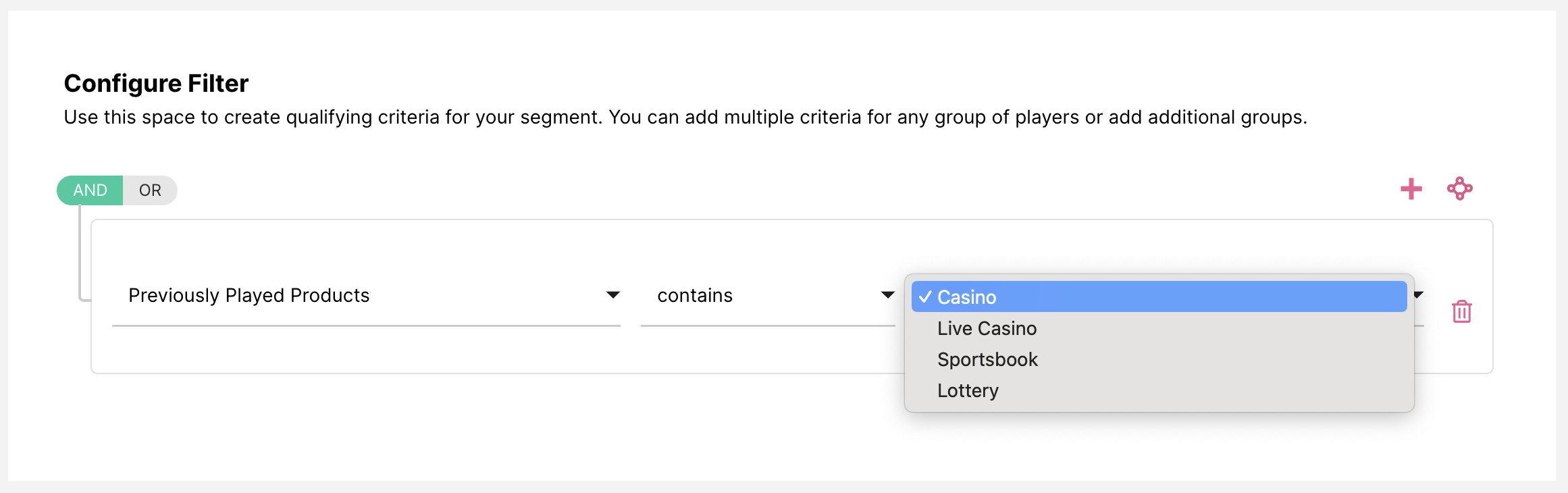
Task: Click the value dropdown arrow beside the list
Action: (x=1418, y=294)
